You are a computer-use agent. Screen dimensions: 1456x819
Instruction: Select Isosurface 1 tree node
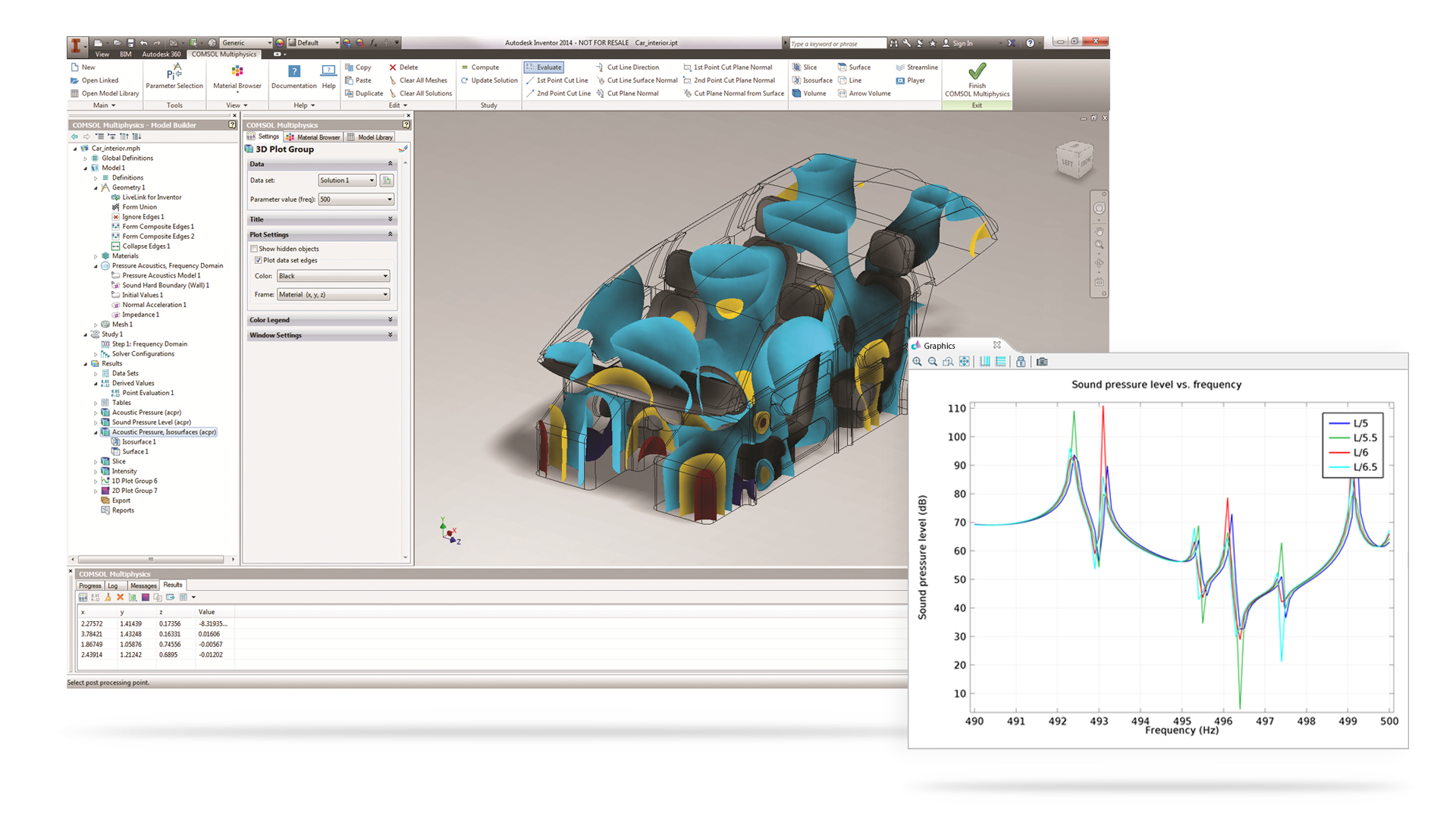click(x=133, y=442)
